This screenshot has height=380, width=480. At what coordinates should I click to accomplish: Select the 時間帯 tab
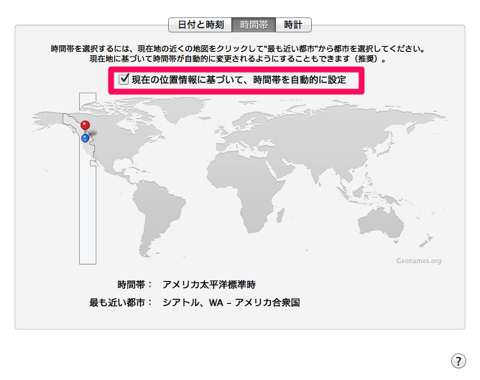point(254,25)
